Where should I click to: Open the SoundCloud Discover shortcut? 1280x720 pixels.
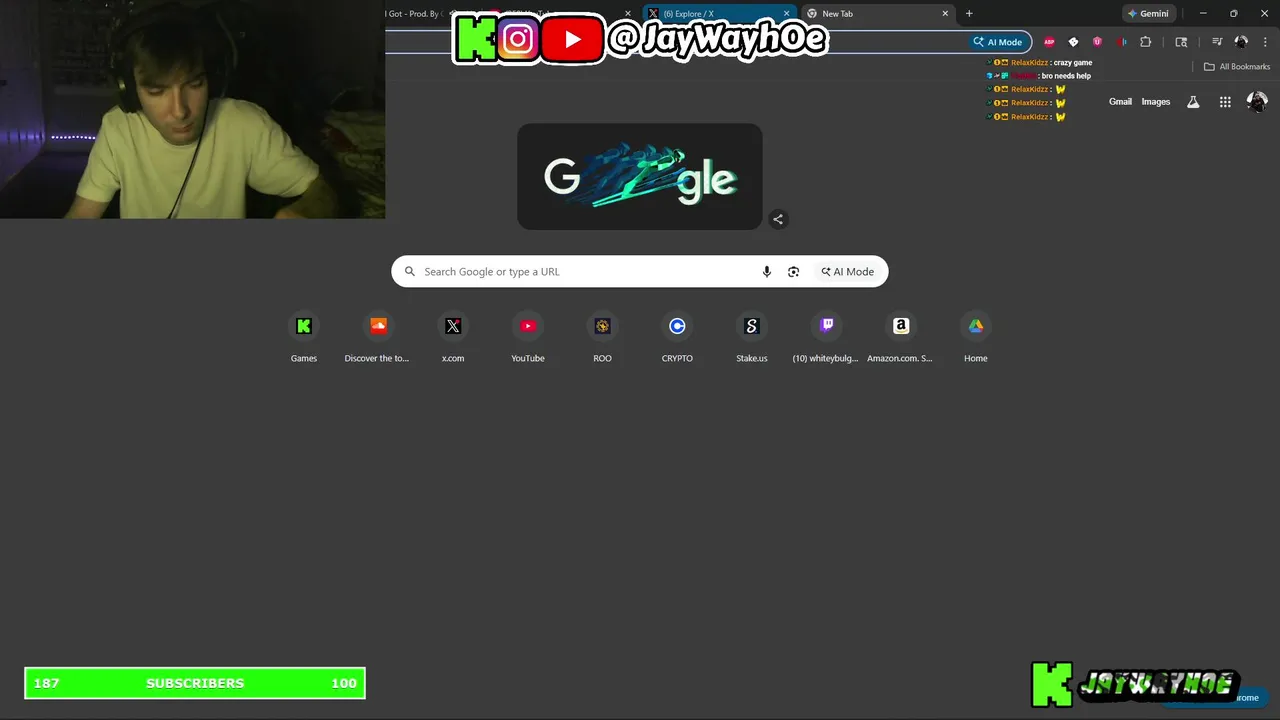pyautogui.click(x=378, y=337)
